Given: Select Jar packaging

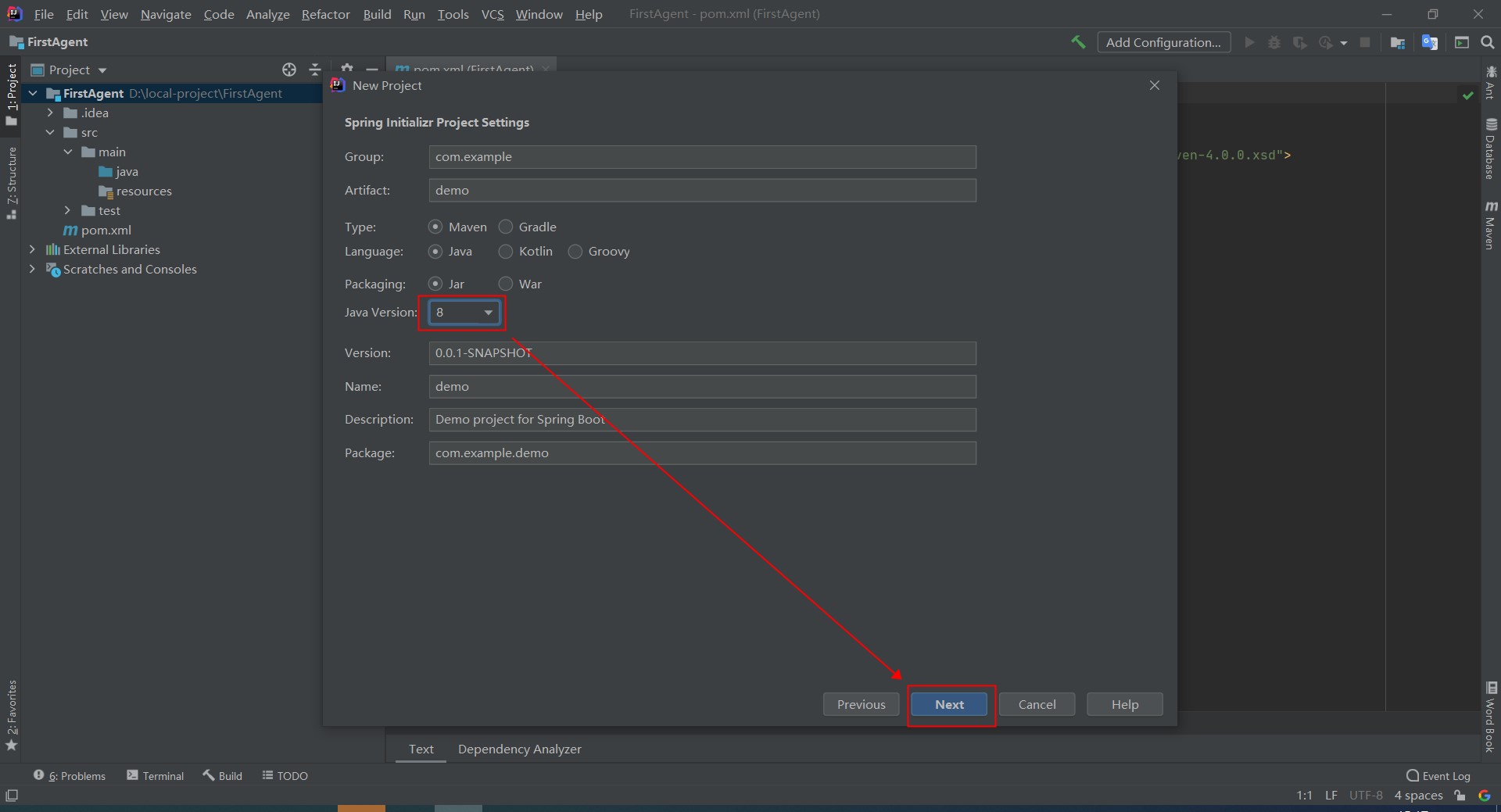Looking at the screenshot, I should point(446,284).
